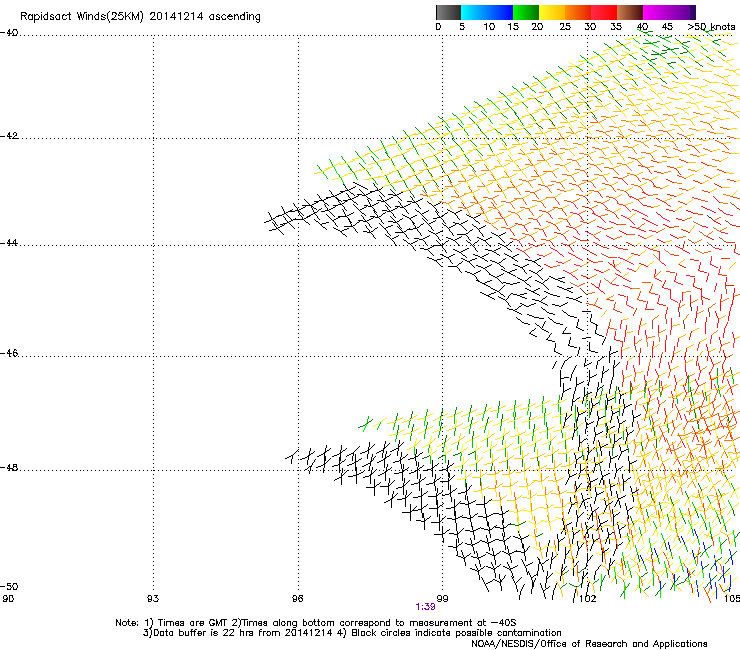740x650 pixels.
Task: Click the '>50 knots' legend label
Action: [x=711, y=27]
